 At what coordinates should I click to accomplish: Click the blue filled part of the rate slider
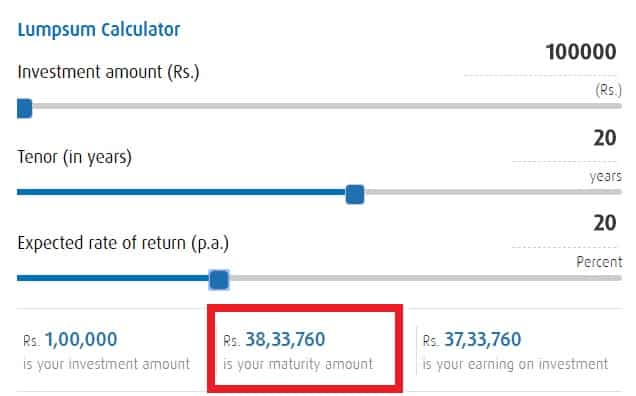[x=113, y=278]
